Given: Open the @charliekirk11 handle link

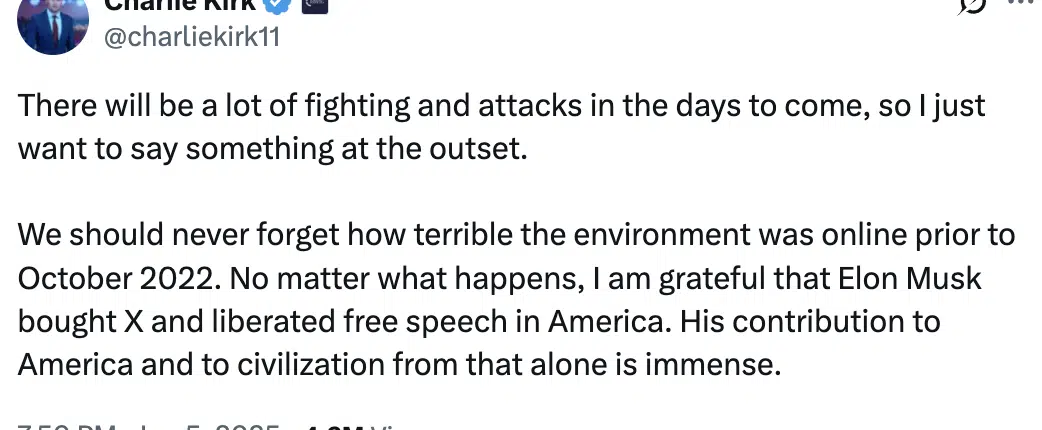Looking at the screenshot, I should (x=191, y=37).
